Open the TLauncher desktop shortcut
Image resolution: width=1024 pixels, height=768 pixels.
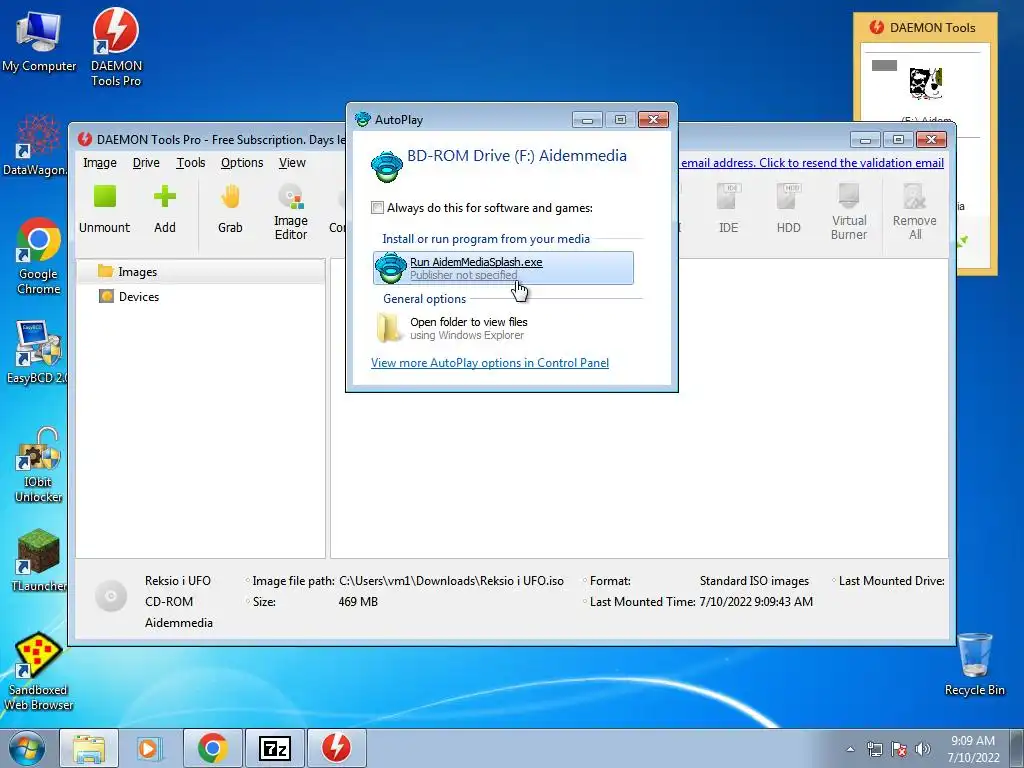point(39,560)
